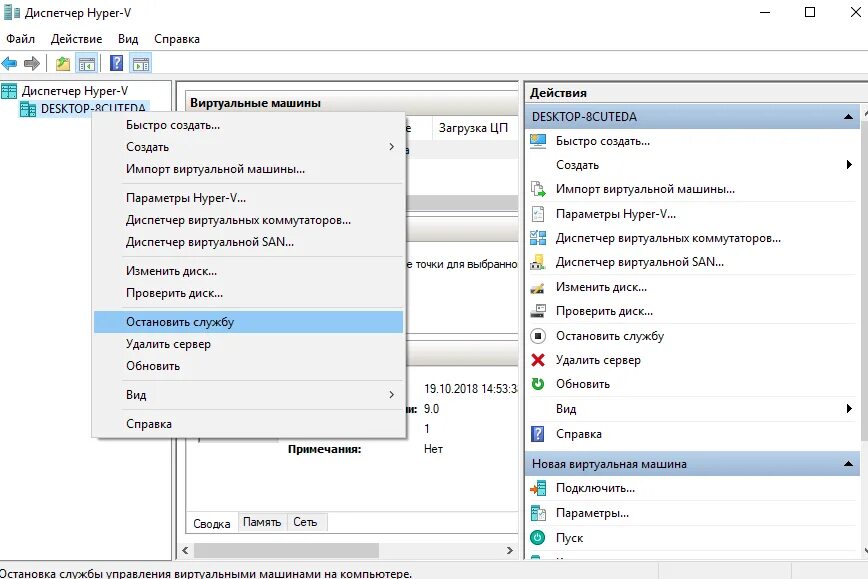Choose Обновить in the context menu
This screenshot has height=579, width=868.
pyautogui.click(x=249, y=366)
